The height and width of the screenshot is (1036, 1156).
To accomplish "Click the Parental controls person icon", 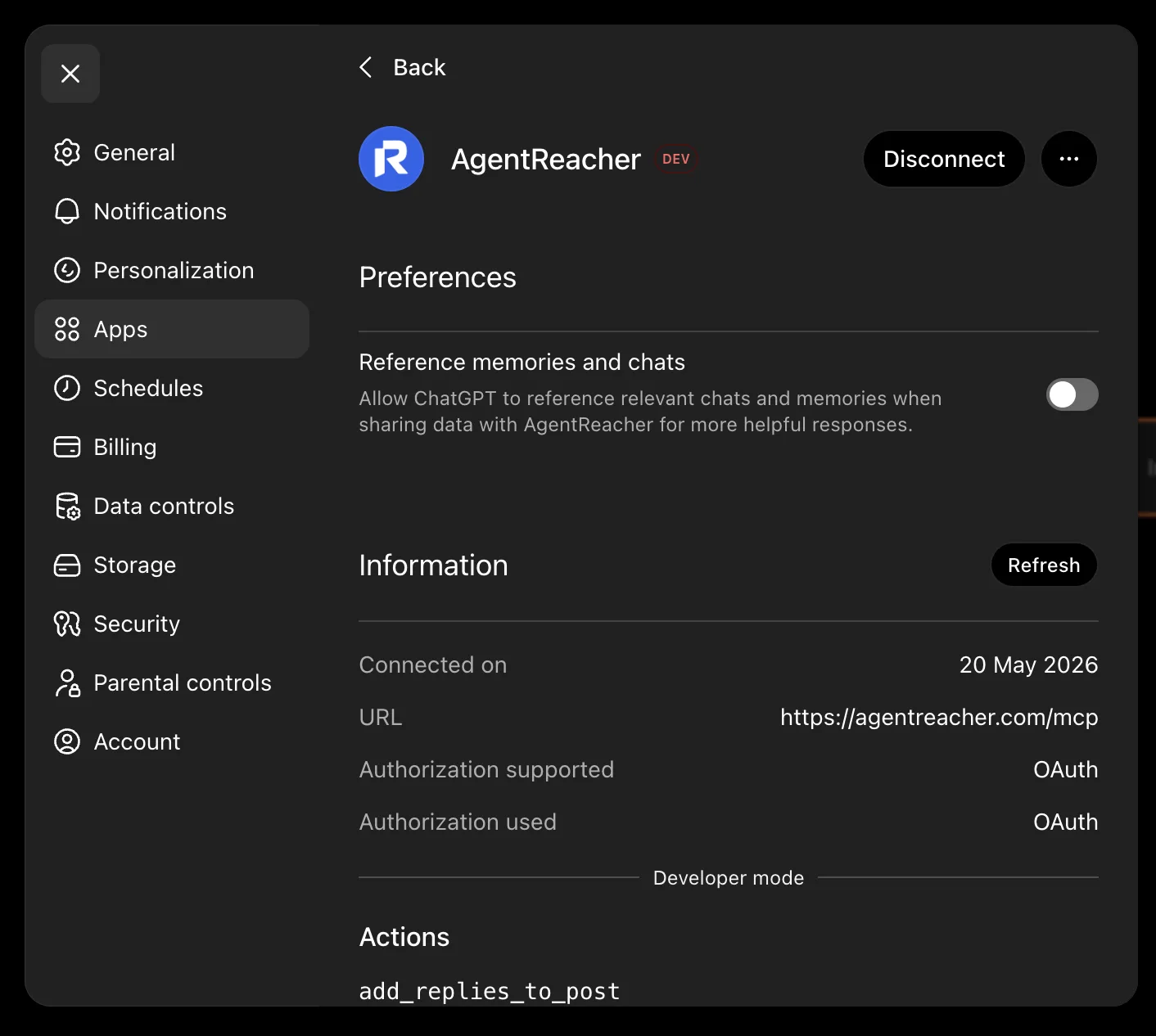I will coord(67,682).
